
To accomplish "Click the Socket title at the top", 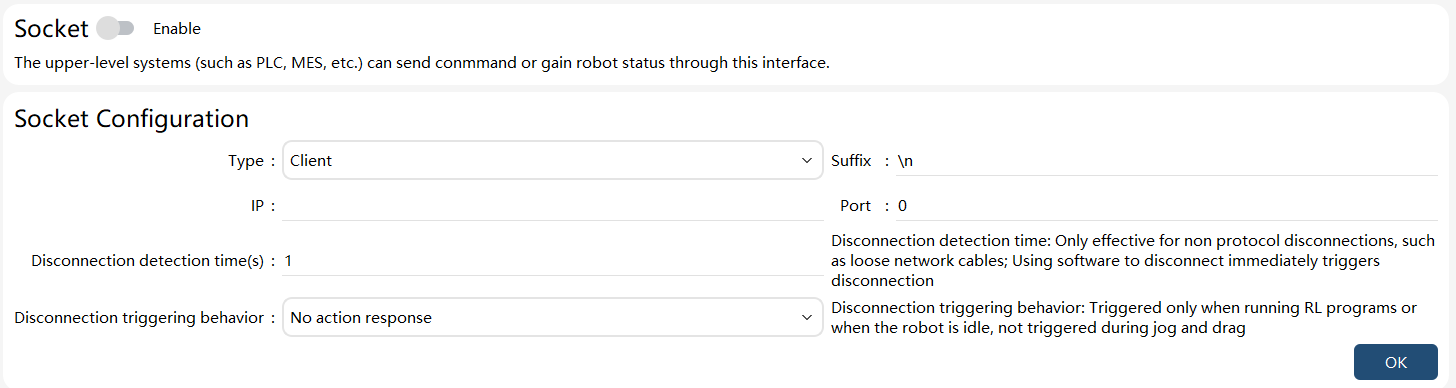I will pyautogui.click(x=52, y=28).
